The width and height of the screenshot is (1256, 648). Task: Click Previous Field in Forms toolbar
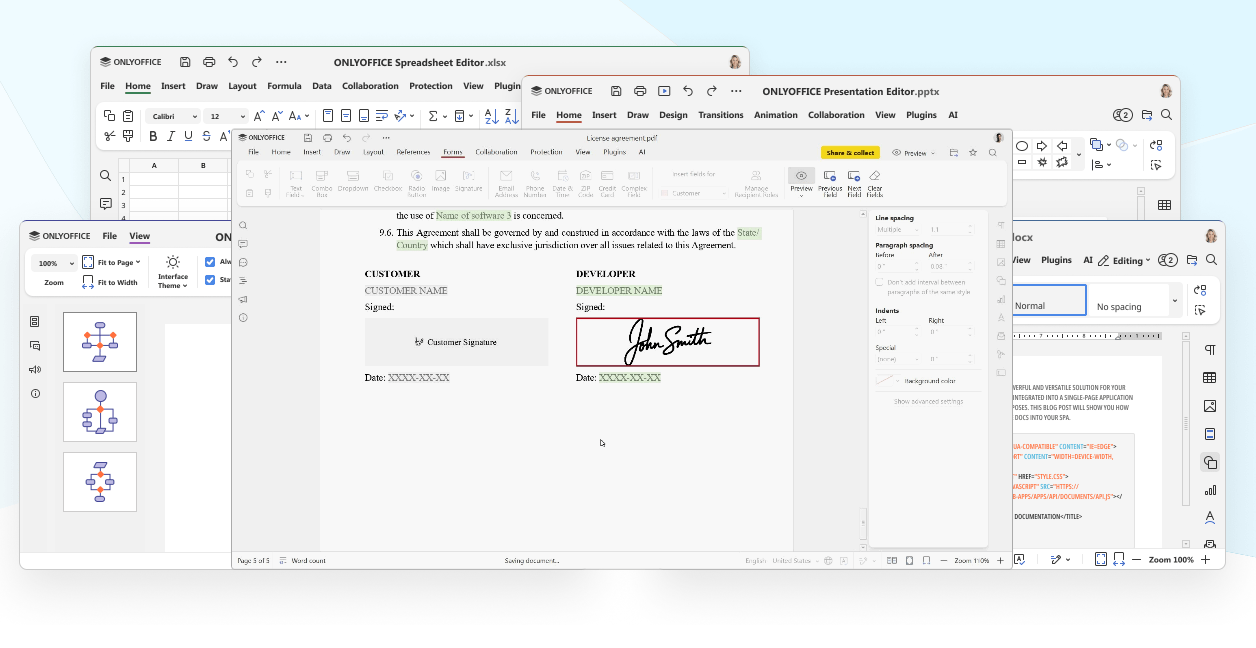830,181
